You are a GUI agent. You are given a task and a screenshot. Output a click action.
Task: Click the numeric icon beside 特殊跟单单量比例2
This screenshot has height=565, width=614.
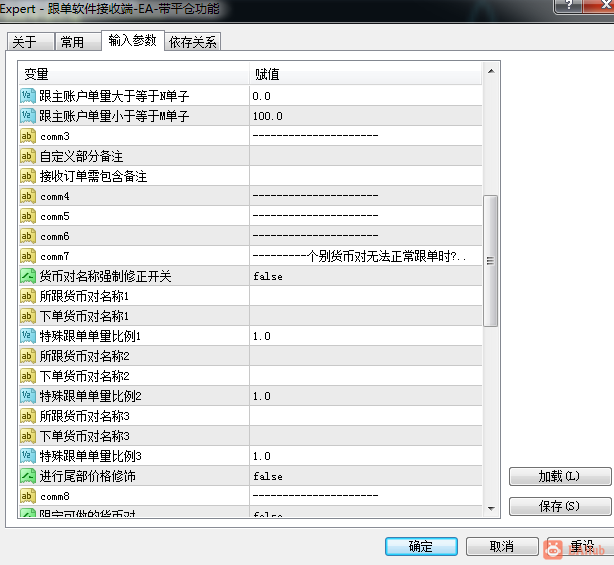(x=27, y=395)
